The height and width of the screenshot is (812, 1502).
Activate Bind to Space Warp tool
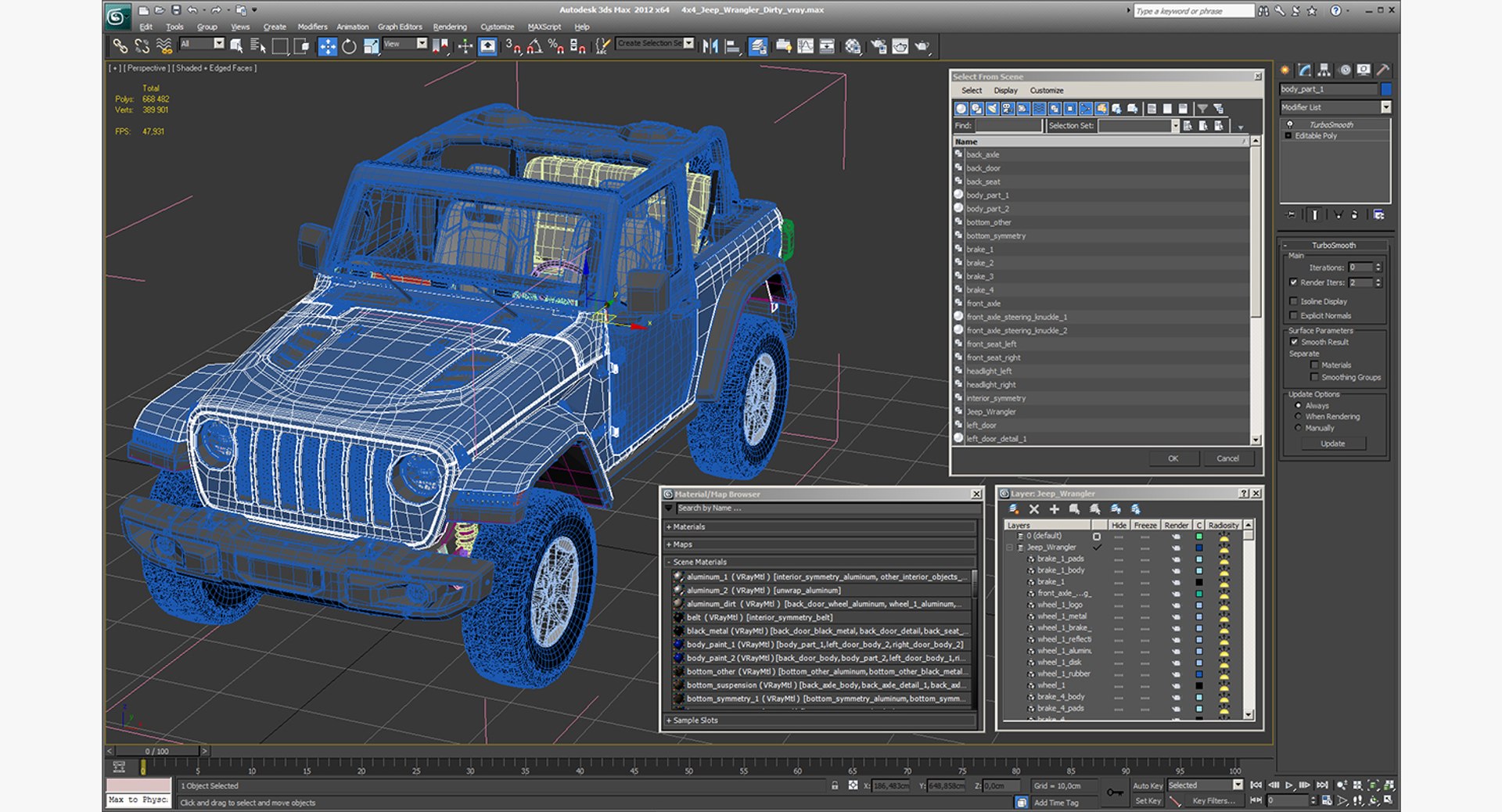tap(164, 47)
